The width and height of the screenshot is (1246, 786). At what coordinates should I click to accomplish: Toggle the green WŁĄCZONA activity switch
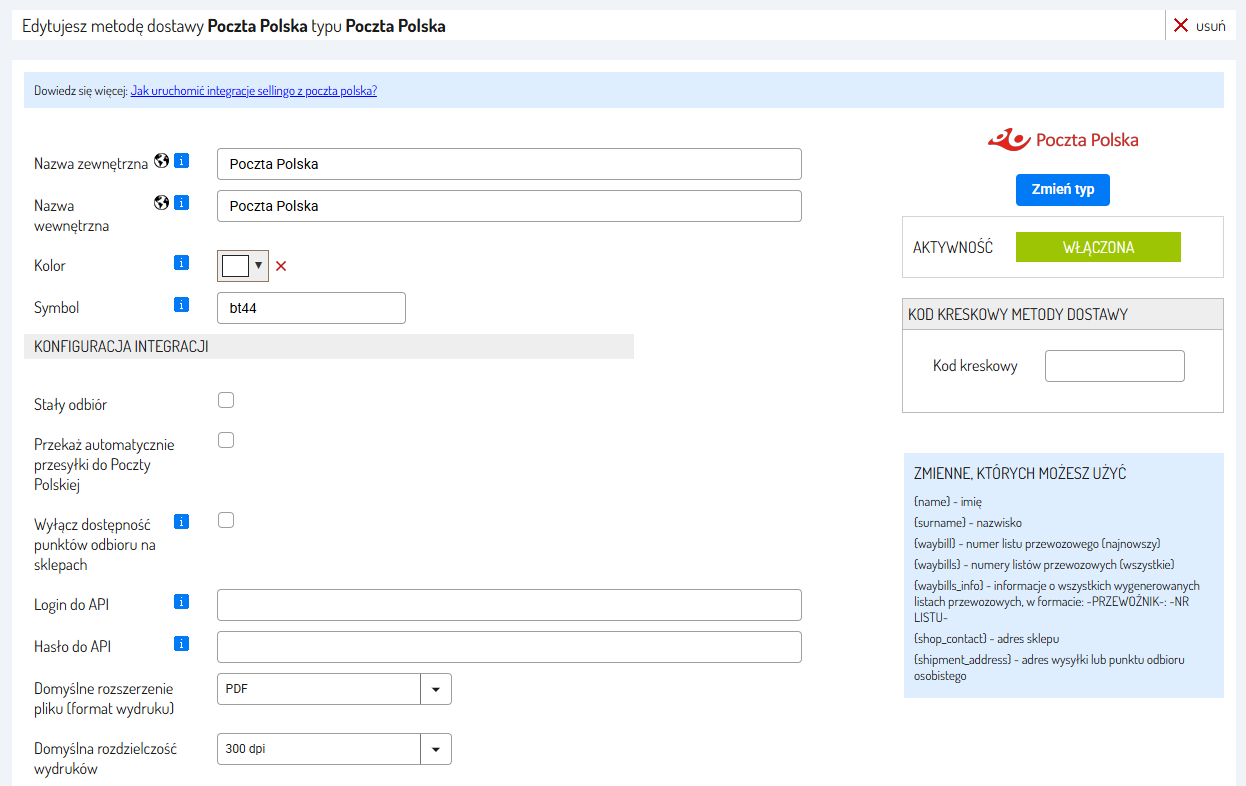click(1097, 247)
